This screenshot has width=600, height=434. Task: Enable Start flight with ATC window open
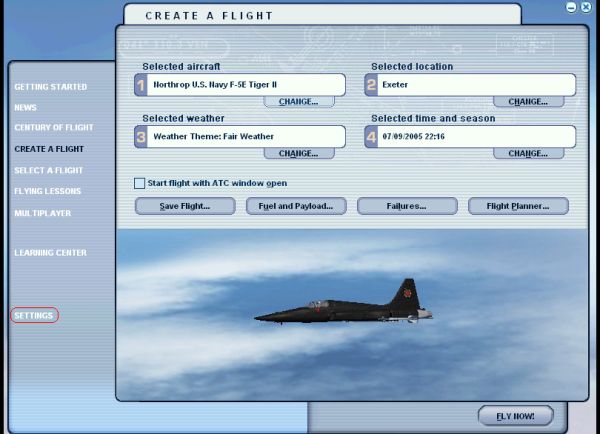coord(140,183)
